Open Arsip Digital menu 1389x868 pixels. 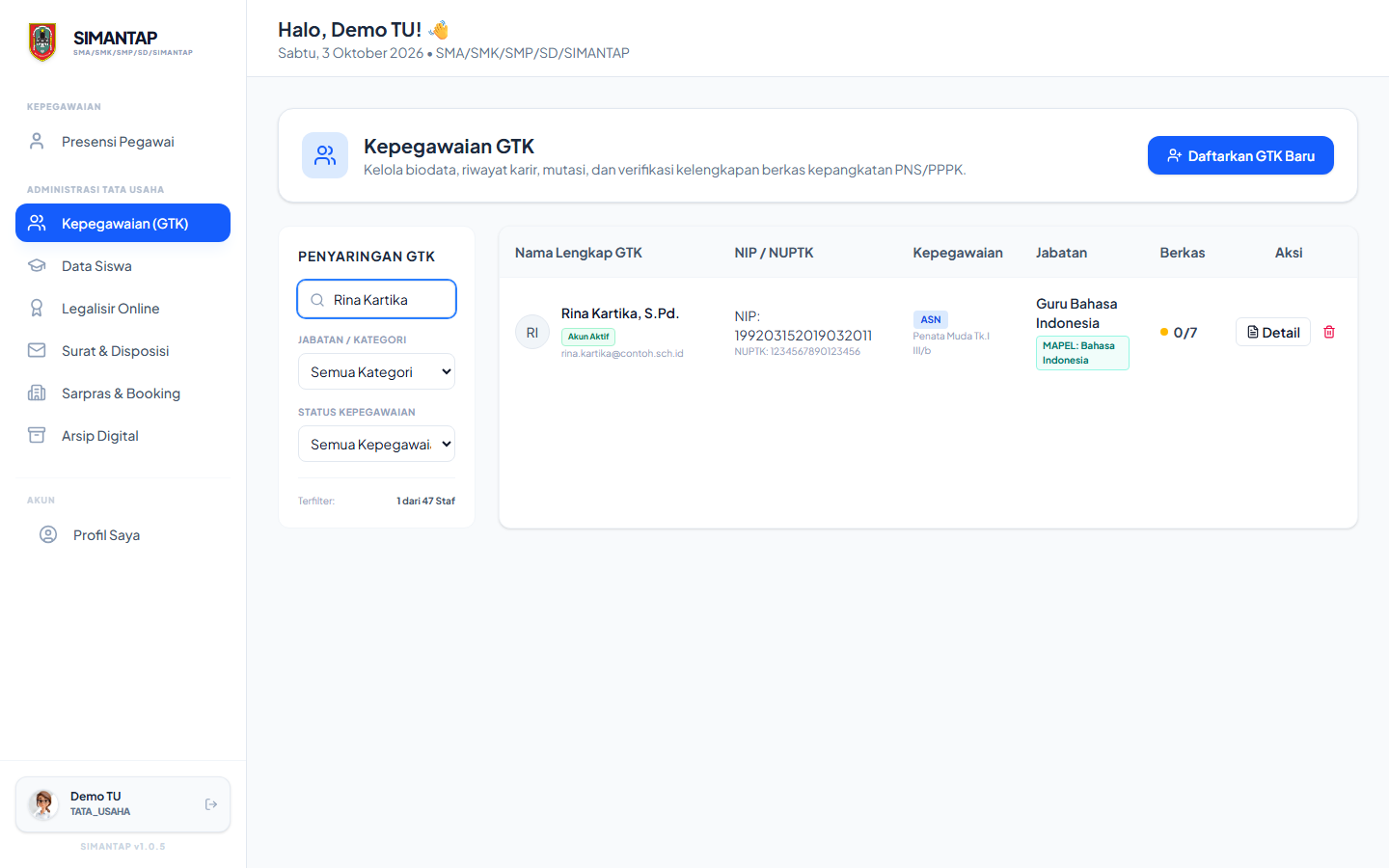(123, 435)
